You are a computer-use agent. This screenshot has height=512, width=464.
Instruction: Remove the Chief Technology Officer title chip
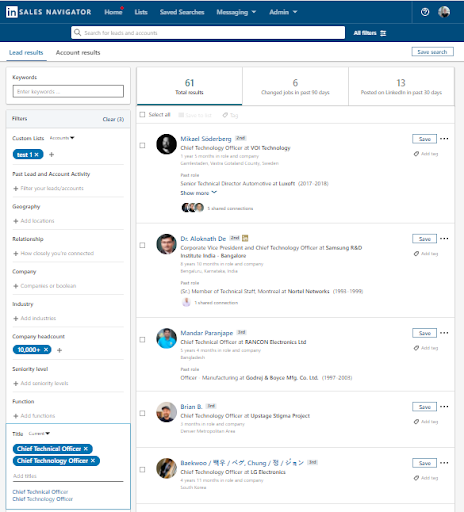[x=93, y=461]
